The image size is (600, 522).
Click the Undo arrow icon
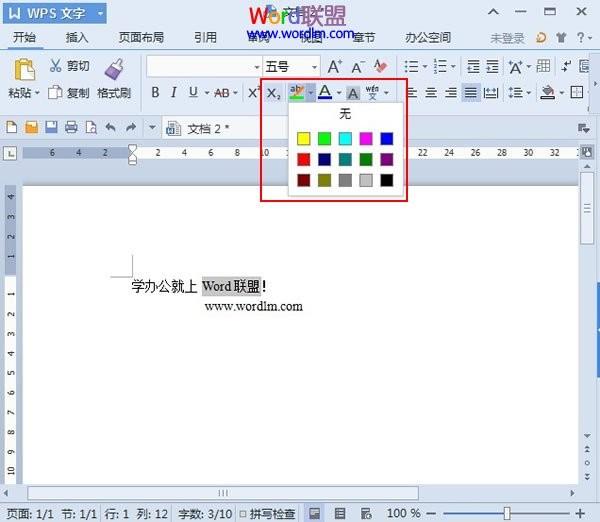pos(111,127)
